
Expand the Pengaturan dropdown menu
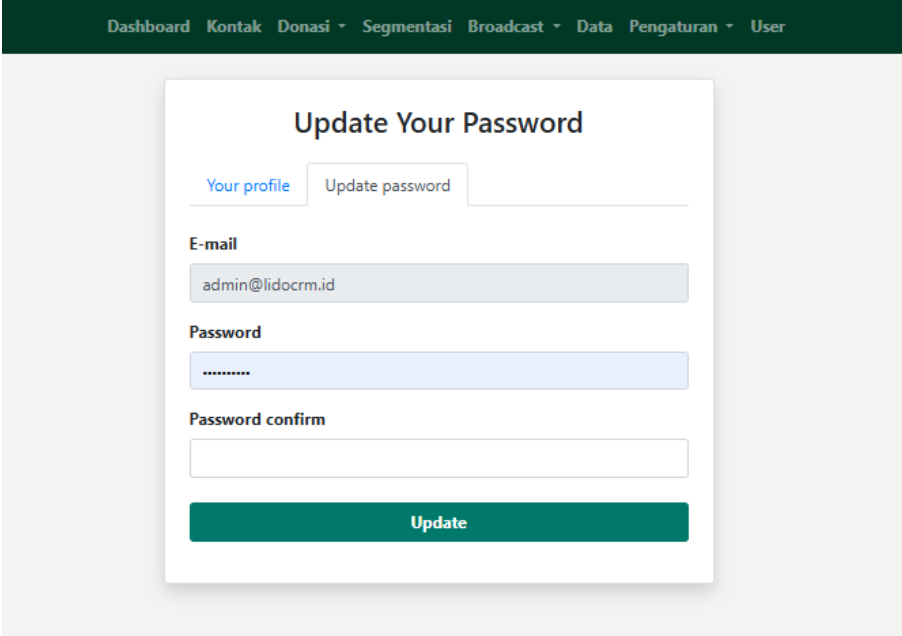(x=680, y=27)
